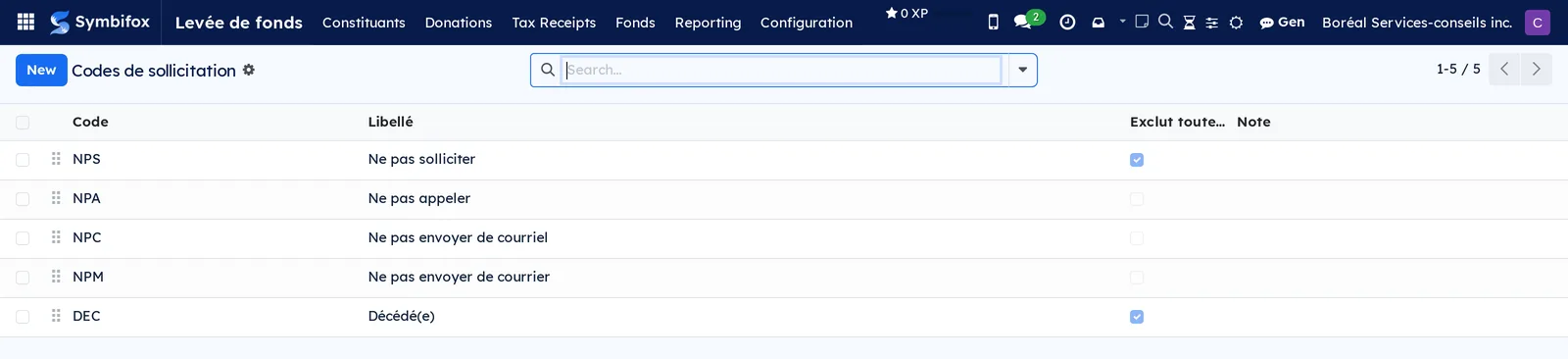Open the DEC code cell
The height and width of the screenshot is (359, 1568).
[86, 316]
